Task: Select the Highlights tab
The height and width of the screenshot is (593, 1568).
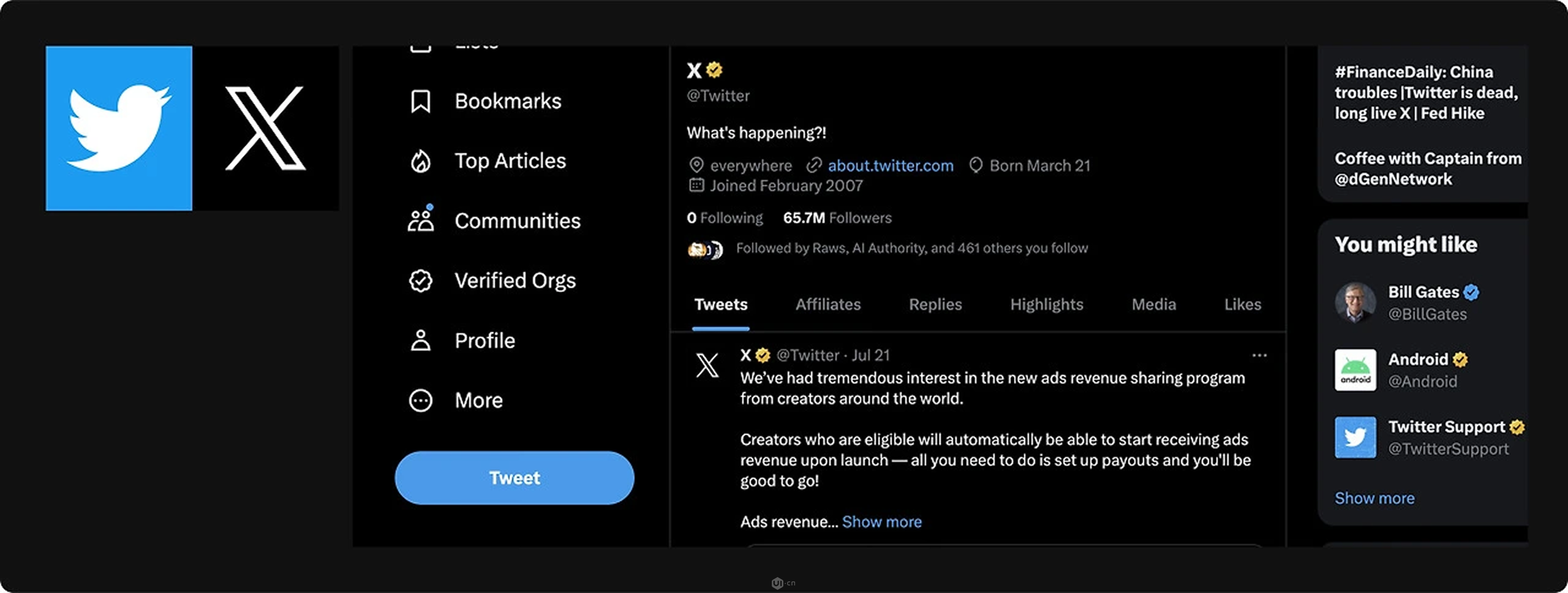Action: (x=1046, y=304)
